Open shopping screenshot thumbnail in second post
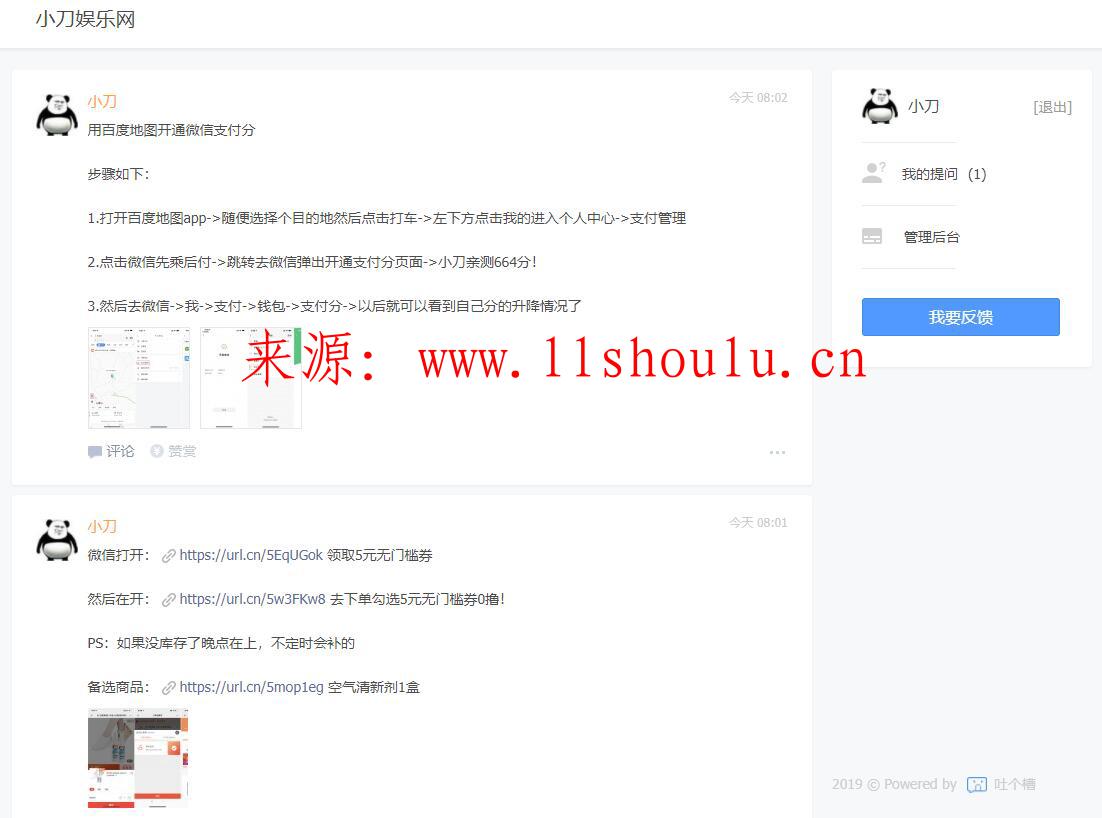The width and height of the screenshot is (1102, 818). [138, 757]
